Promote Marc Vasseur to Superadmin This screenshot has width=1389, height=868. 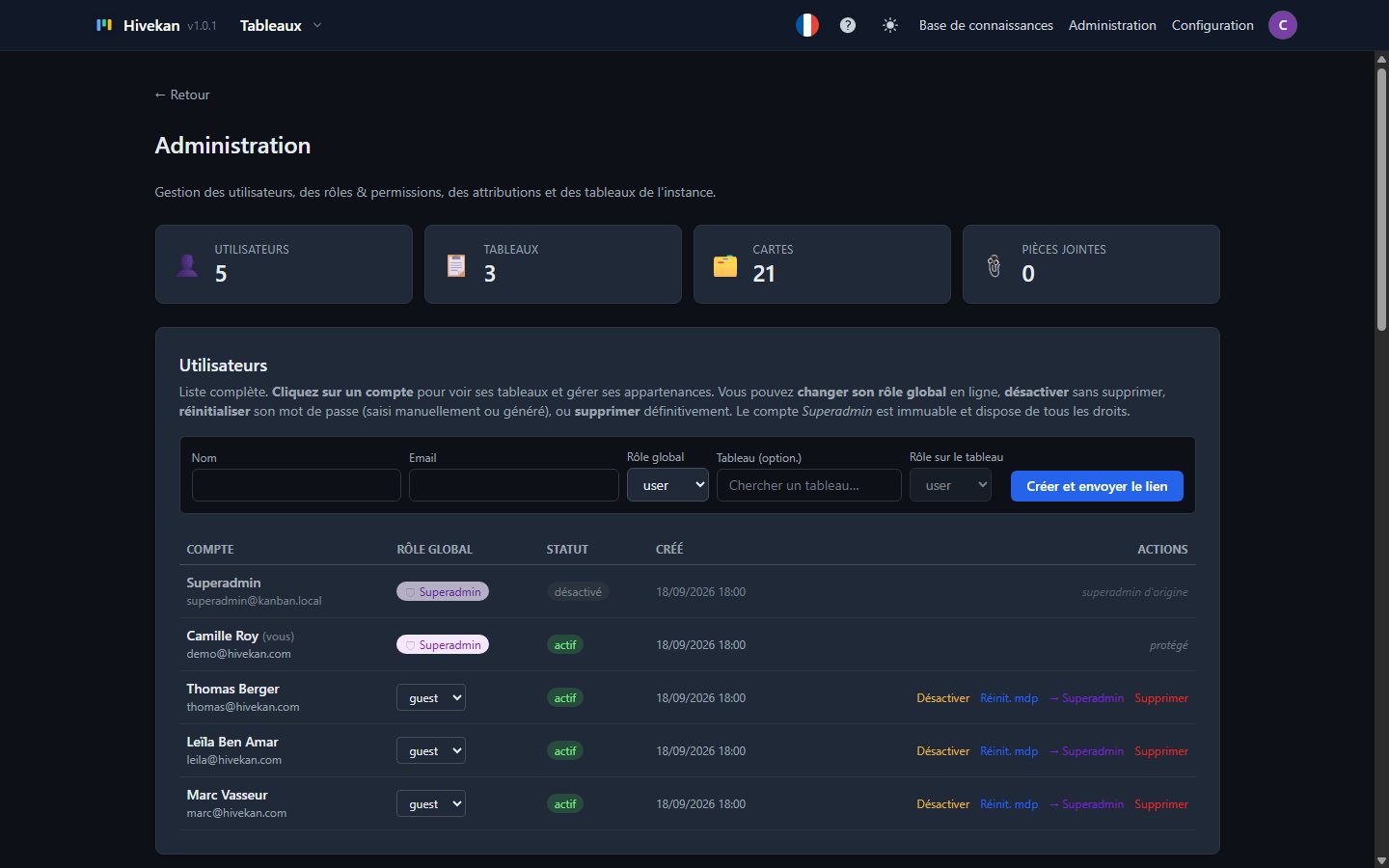tap(1086, 804)
